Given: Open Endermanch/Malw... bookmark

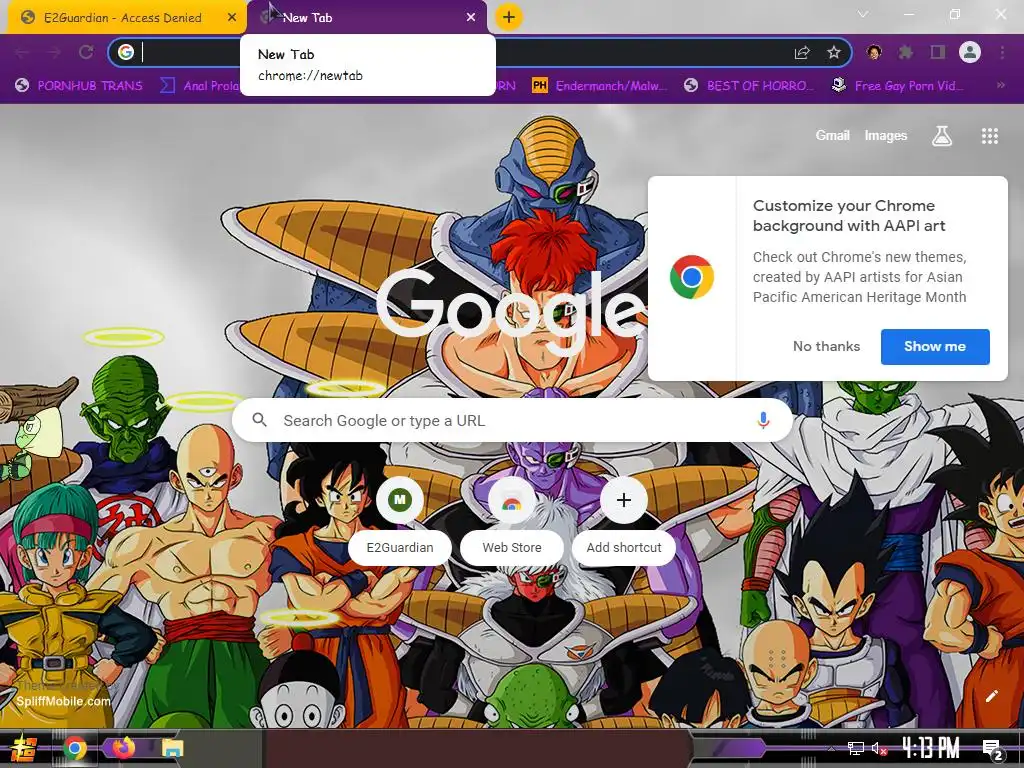Looking at the screenshot, I should [600, 86].
